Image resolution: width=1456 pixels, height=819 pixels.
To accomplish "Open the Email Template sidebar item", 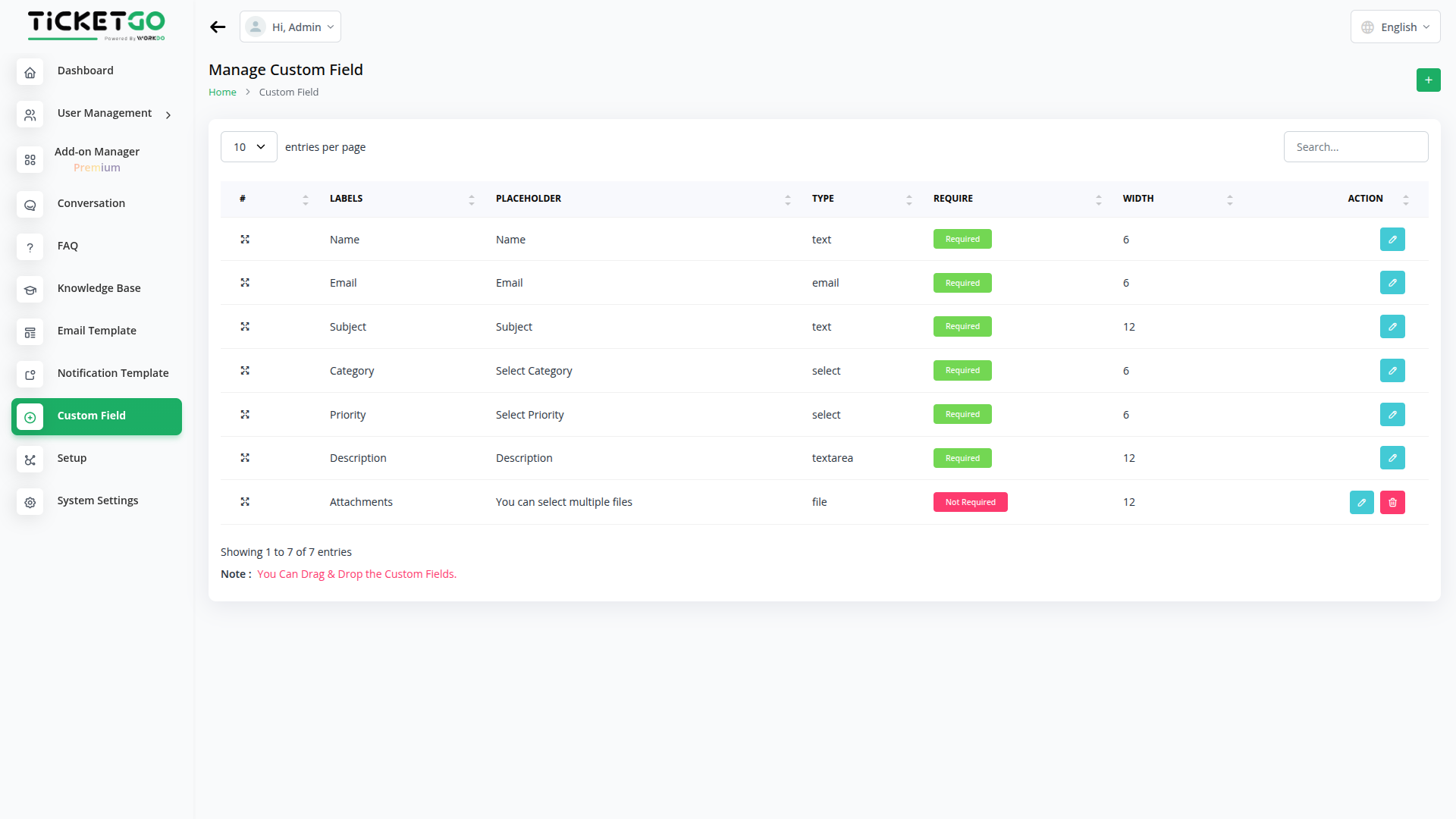I will coord(96,331).
